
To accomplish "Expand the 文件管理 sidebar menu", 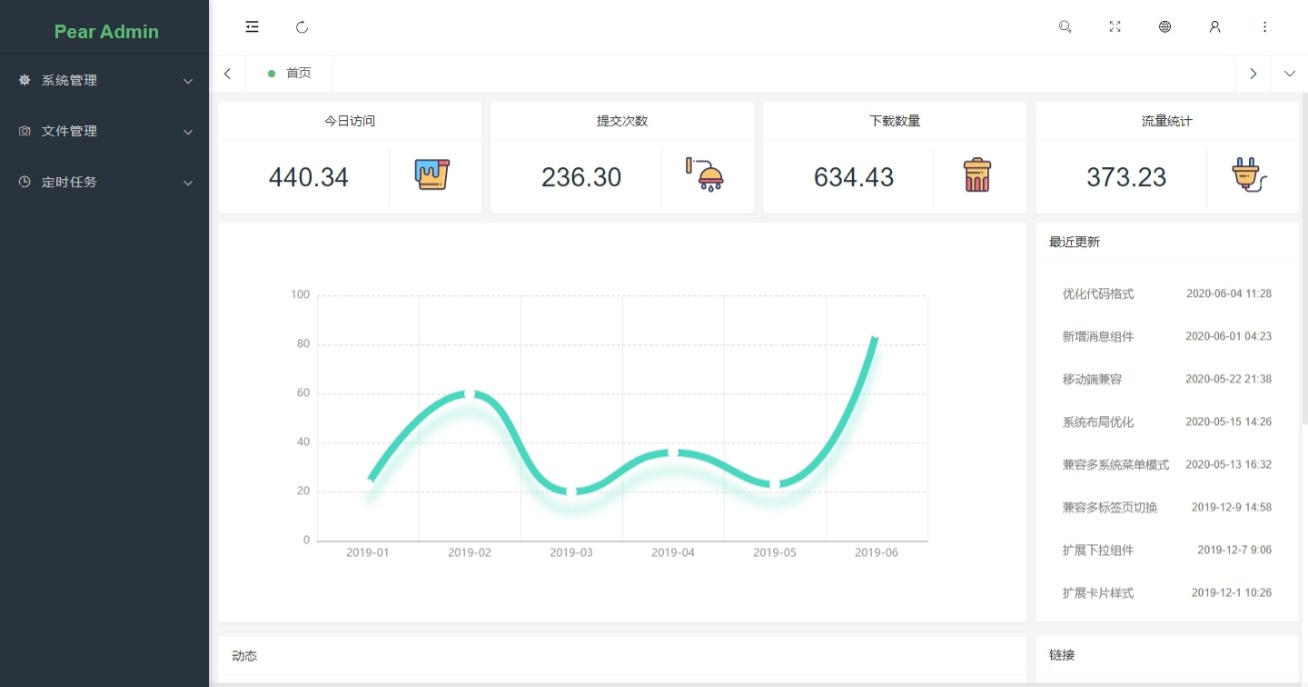I will click(x=105, y=131).
